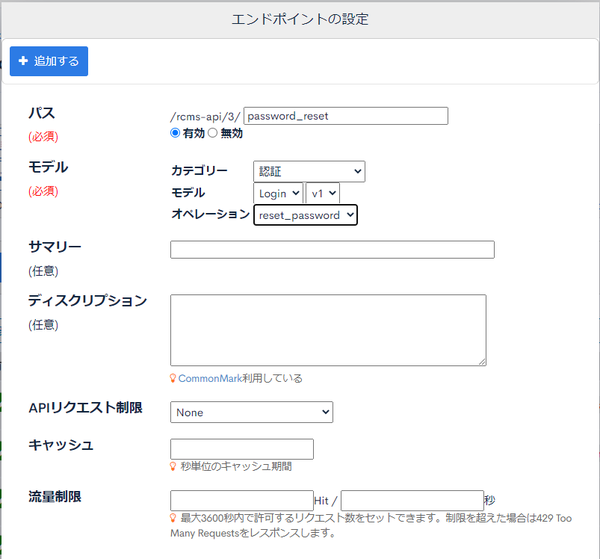Select the 有効 radio button
This screenshot has height=559, width=600.
pos(175,133)
